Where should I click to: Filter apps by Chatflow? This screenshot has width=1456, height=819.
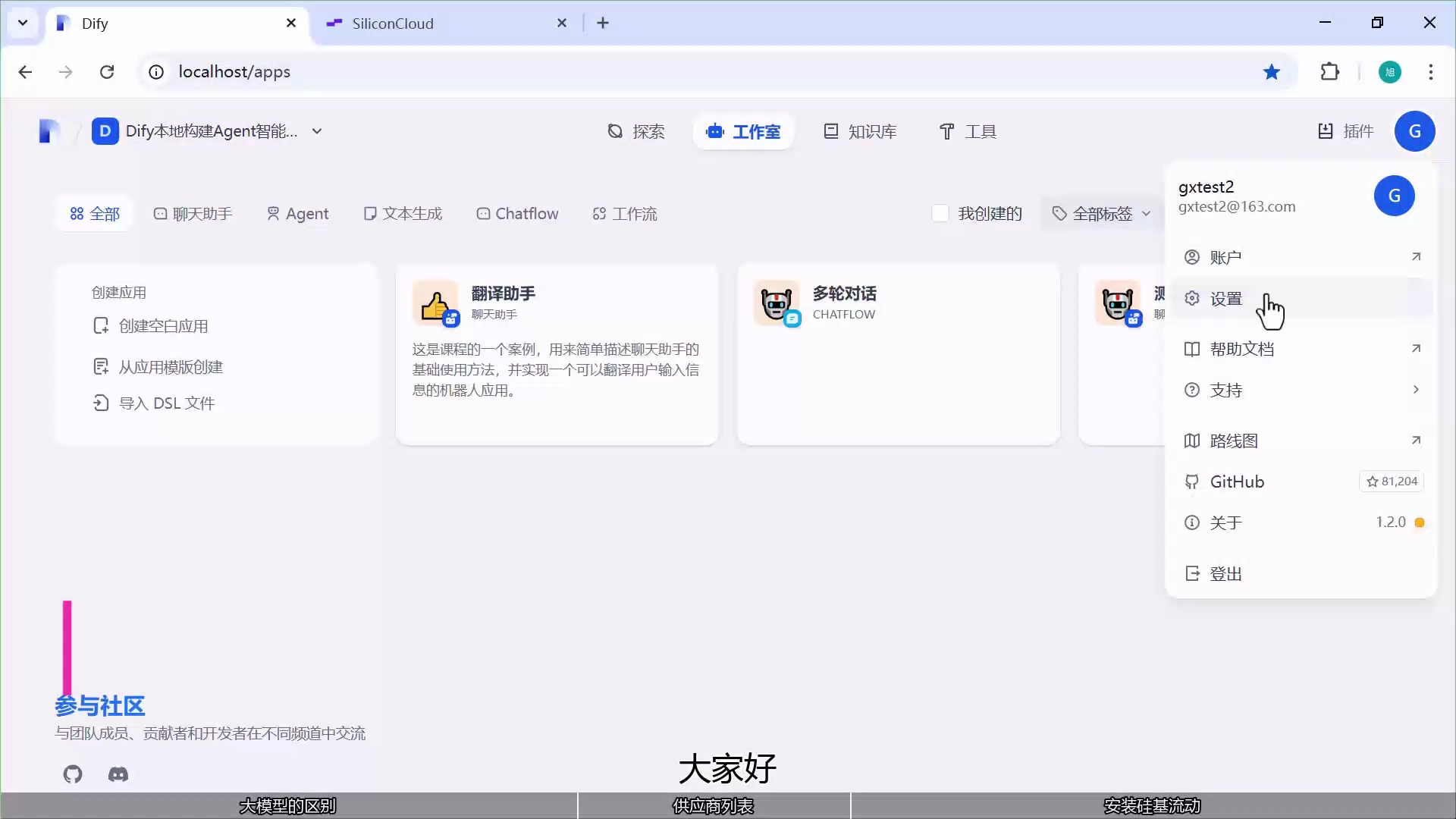tap(517, 214)
